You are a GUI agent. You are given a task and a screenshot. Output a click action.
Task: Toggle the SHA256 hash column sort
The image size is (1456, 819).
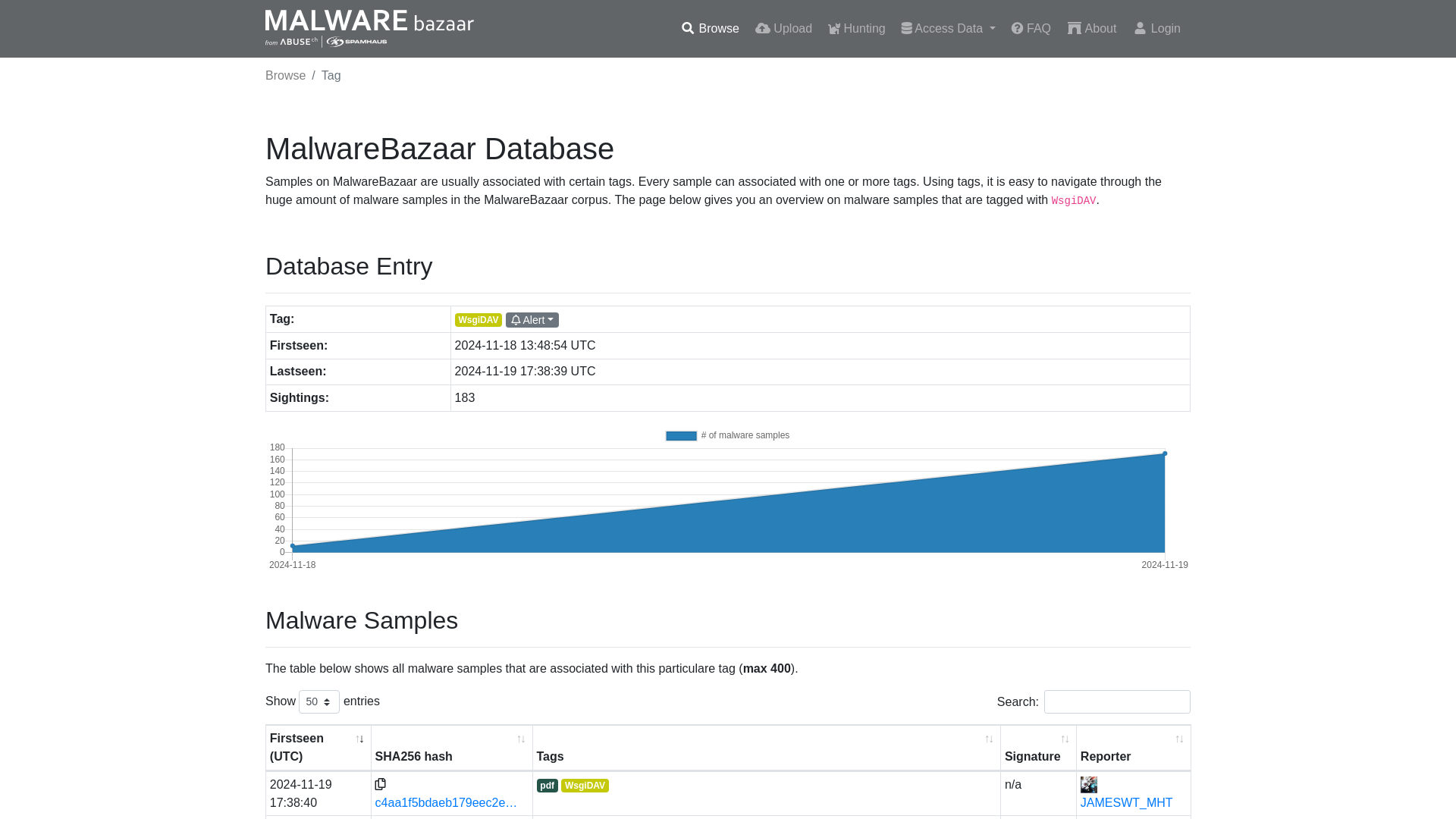(x=521, y=739)
